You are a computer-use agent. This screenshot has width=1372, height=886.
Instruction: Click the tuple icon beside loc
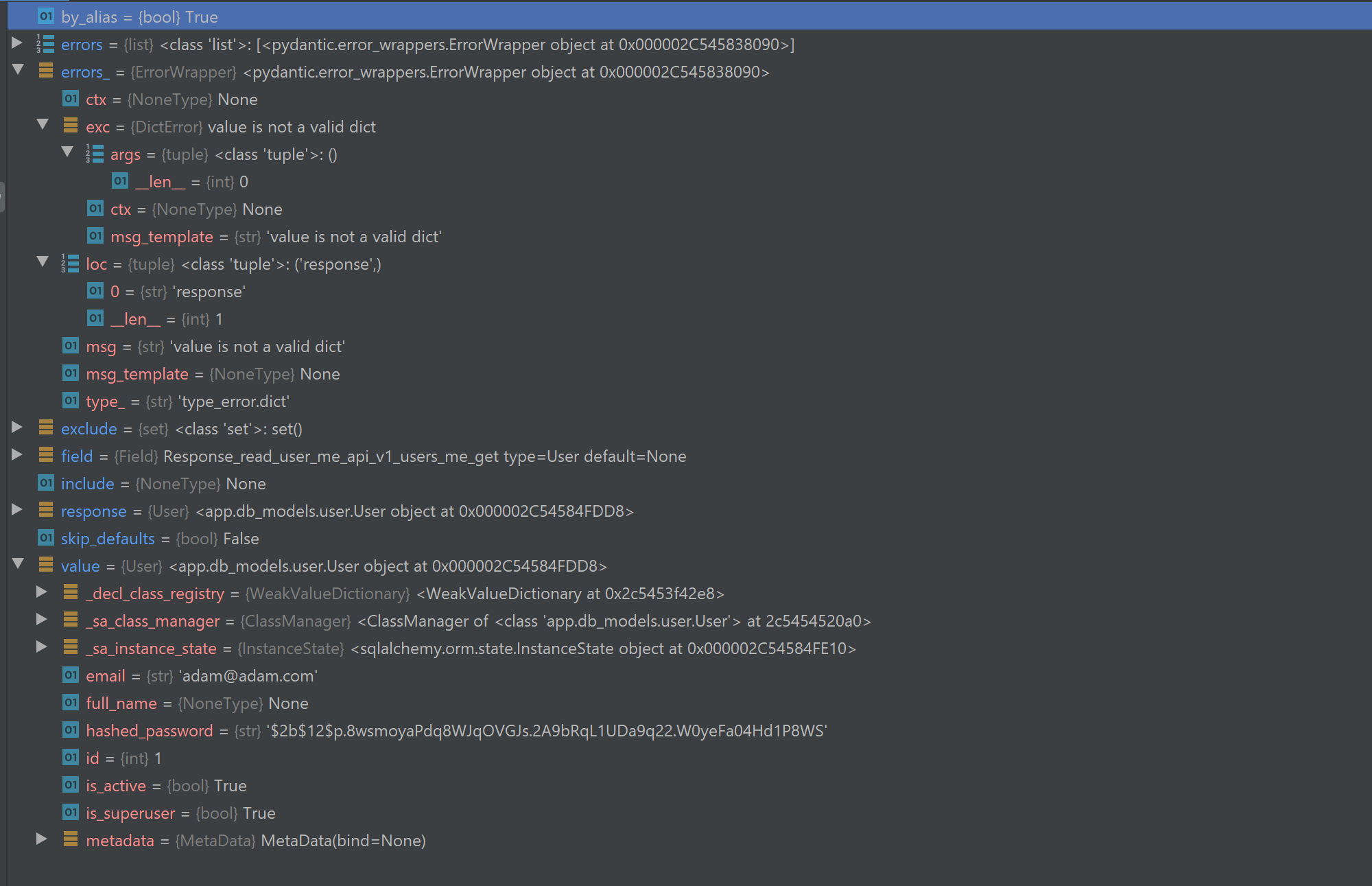point(70,264)
